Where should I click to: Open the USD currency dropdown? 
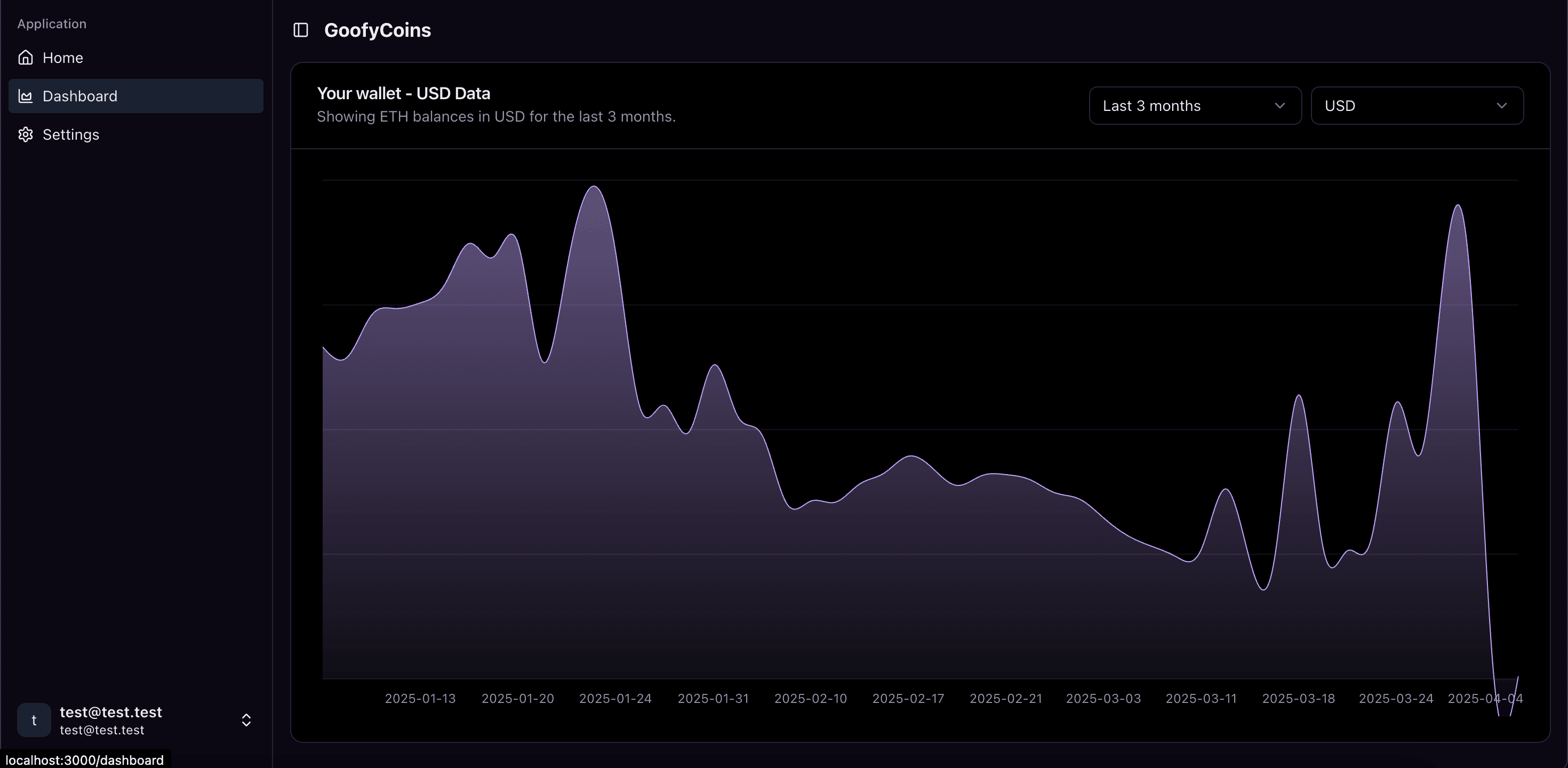coord(1417,106)
